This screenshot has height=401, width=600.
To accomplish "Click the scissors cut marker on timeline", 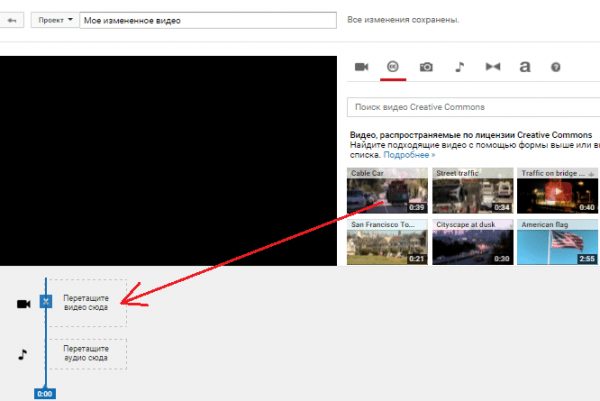I will point(46,302).
